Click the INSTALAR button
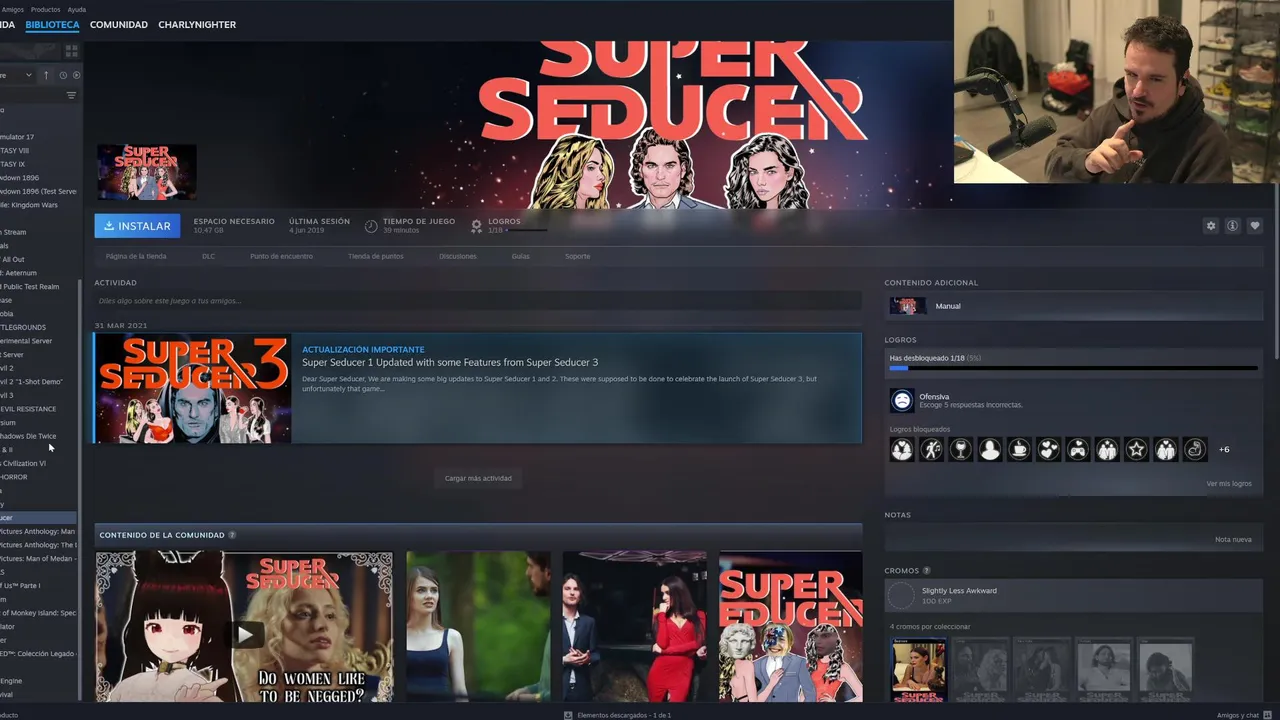The image size is (1280, 720). pyautogui.click(x=138, y=226)
